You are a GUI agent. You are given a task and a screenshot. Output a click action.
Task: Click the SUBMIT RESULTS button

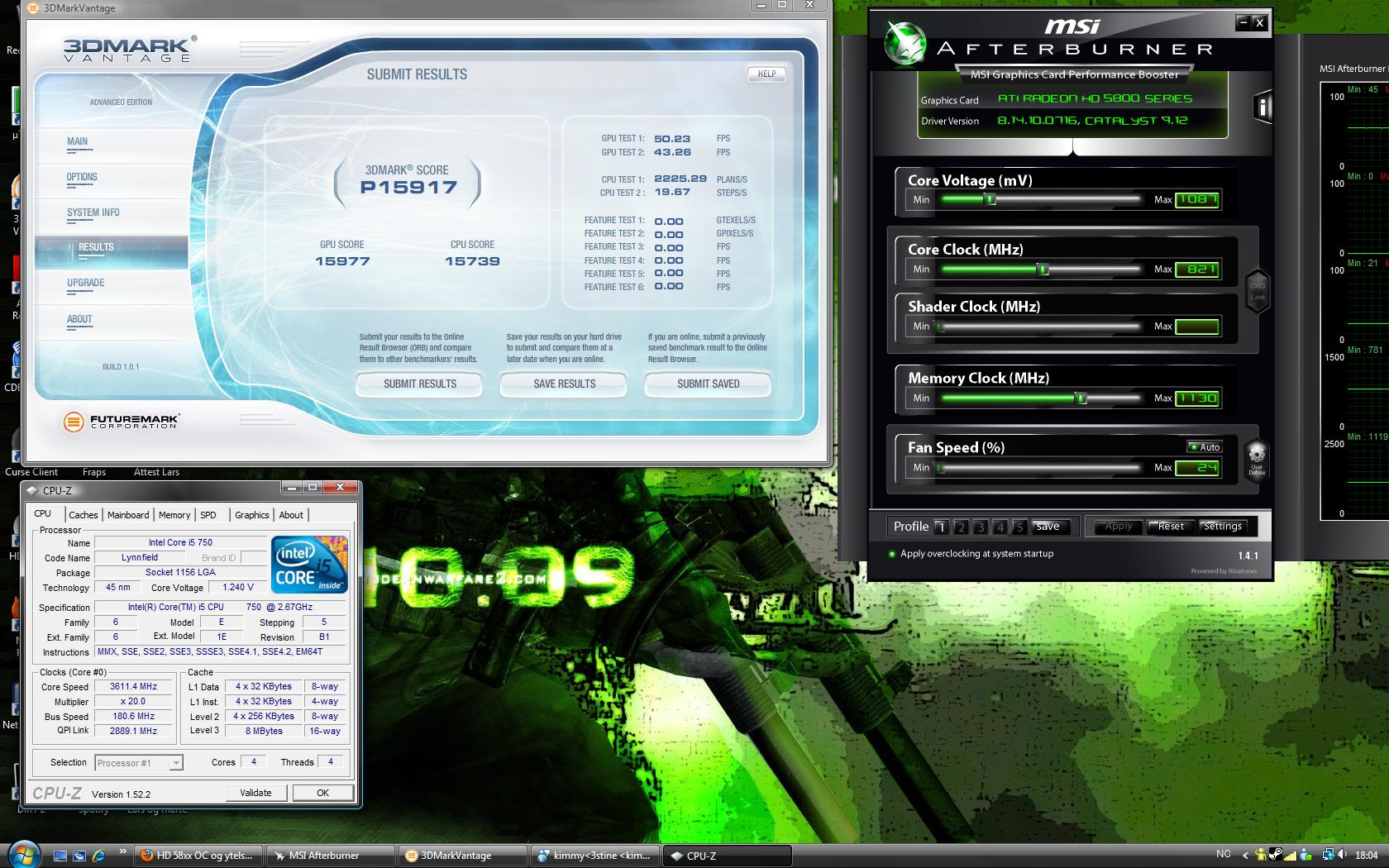point(419,384)
